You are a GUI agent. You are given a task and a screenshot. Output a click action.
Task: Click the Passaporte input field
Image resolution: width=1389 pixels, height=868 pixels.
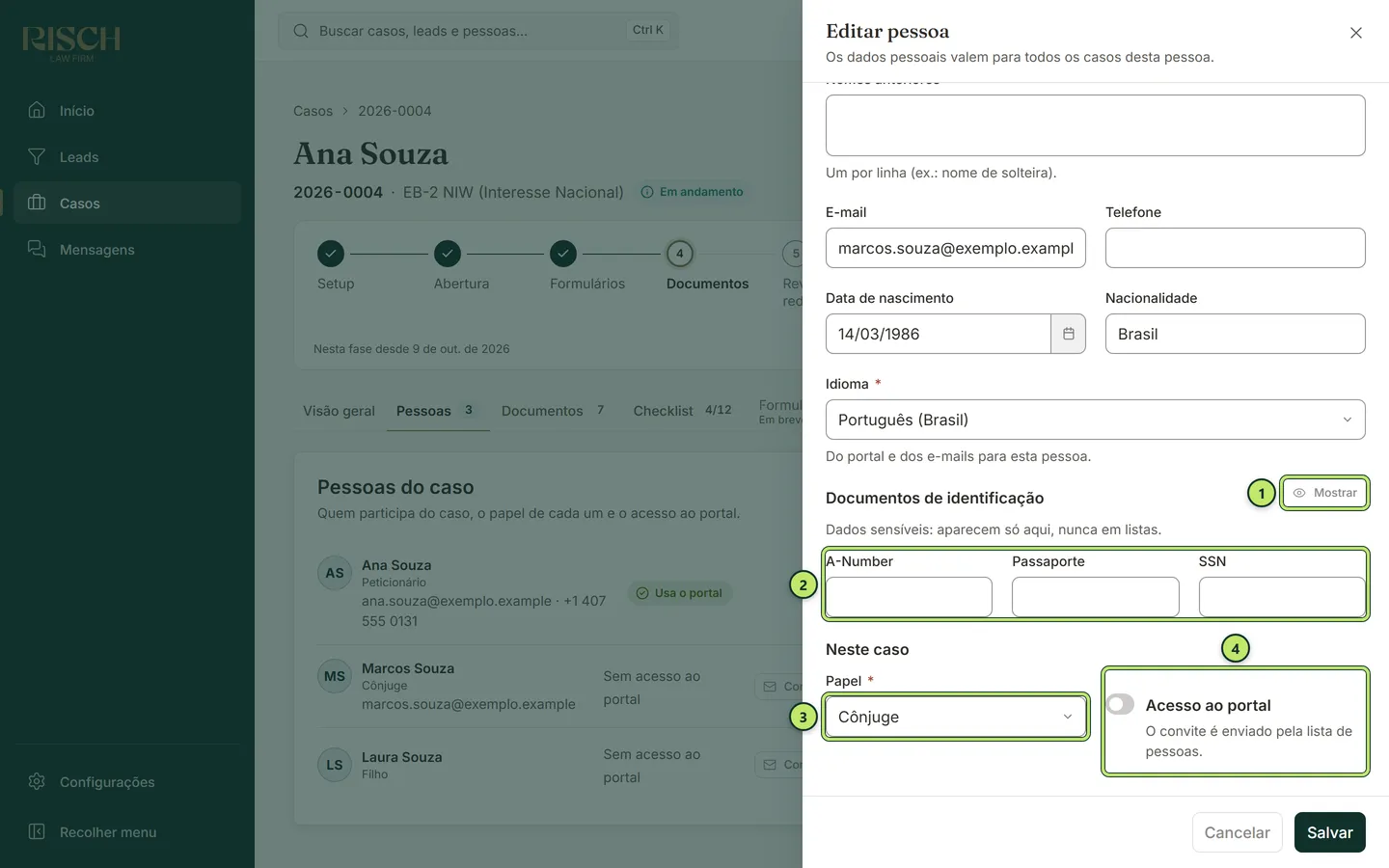click(1096, 597)
